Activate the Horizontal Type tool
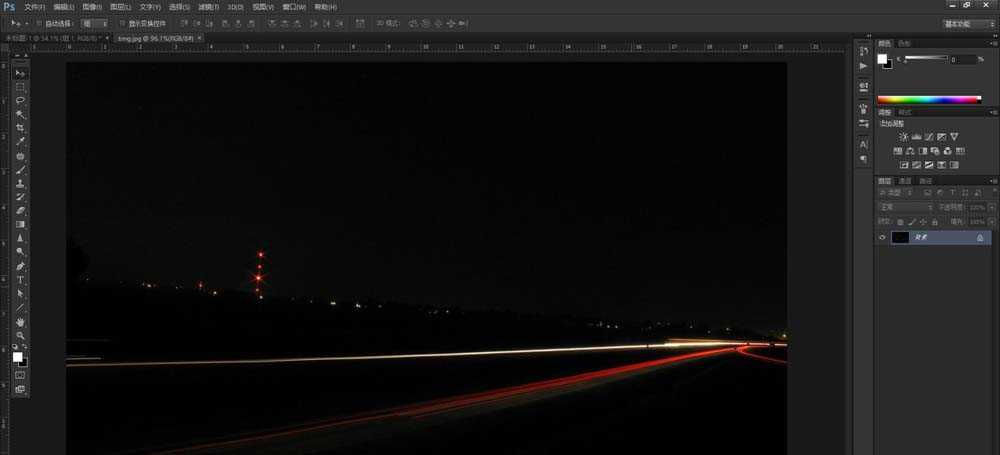The width and height of the screenshot is (1000, 455). tap(20, 280)
